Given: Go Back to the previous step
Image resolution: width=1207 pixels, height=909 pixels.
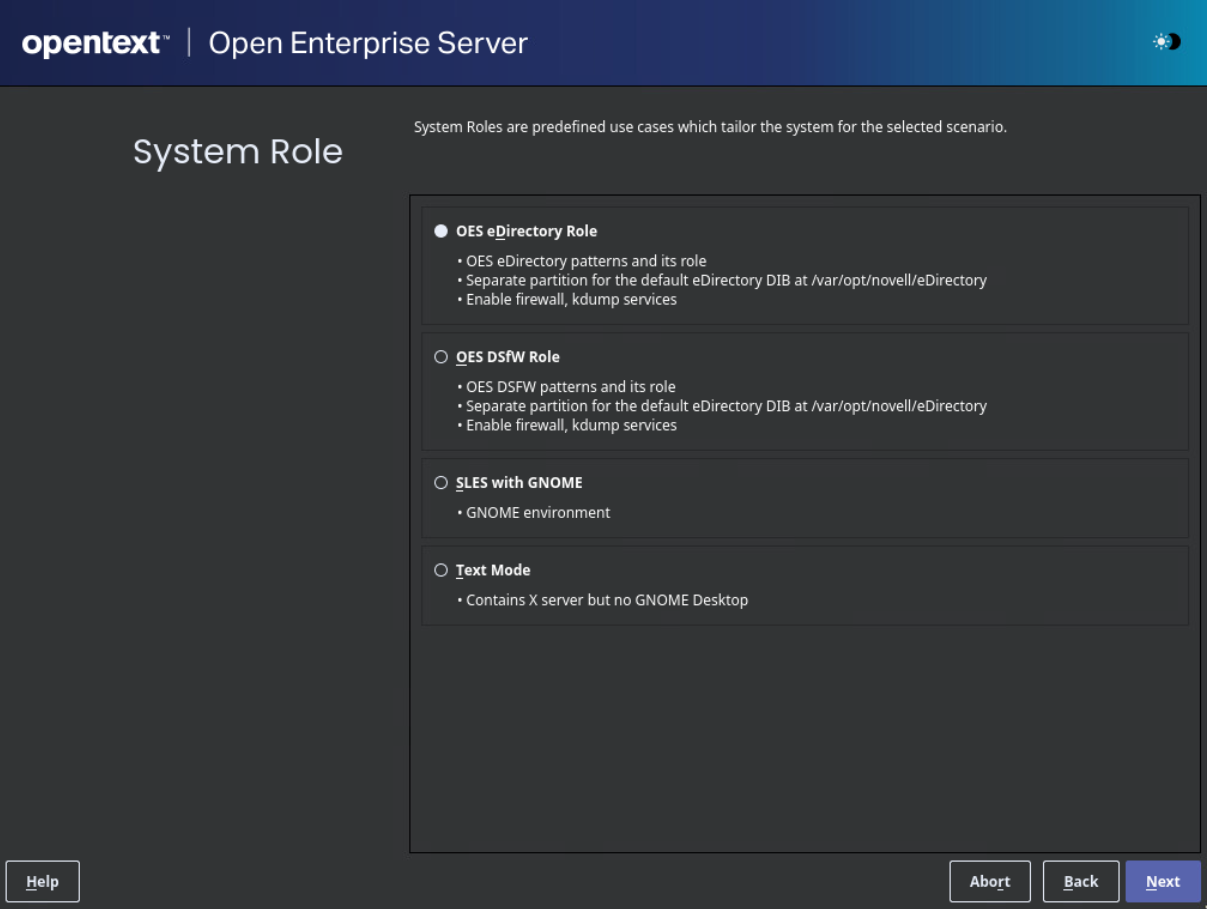Looking at the screenshot, I should click(x=1080, y=881).
